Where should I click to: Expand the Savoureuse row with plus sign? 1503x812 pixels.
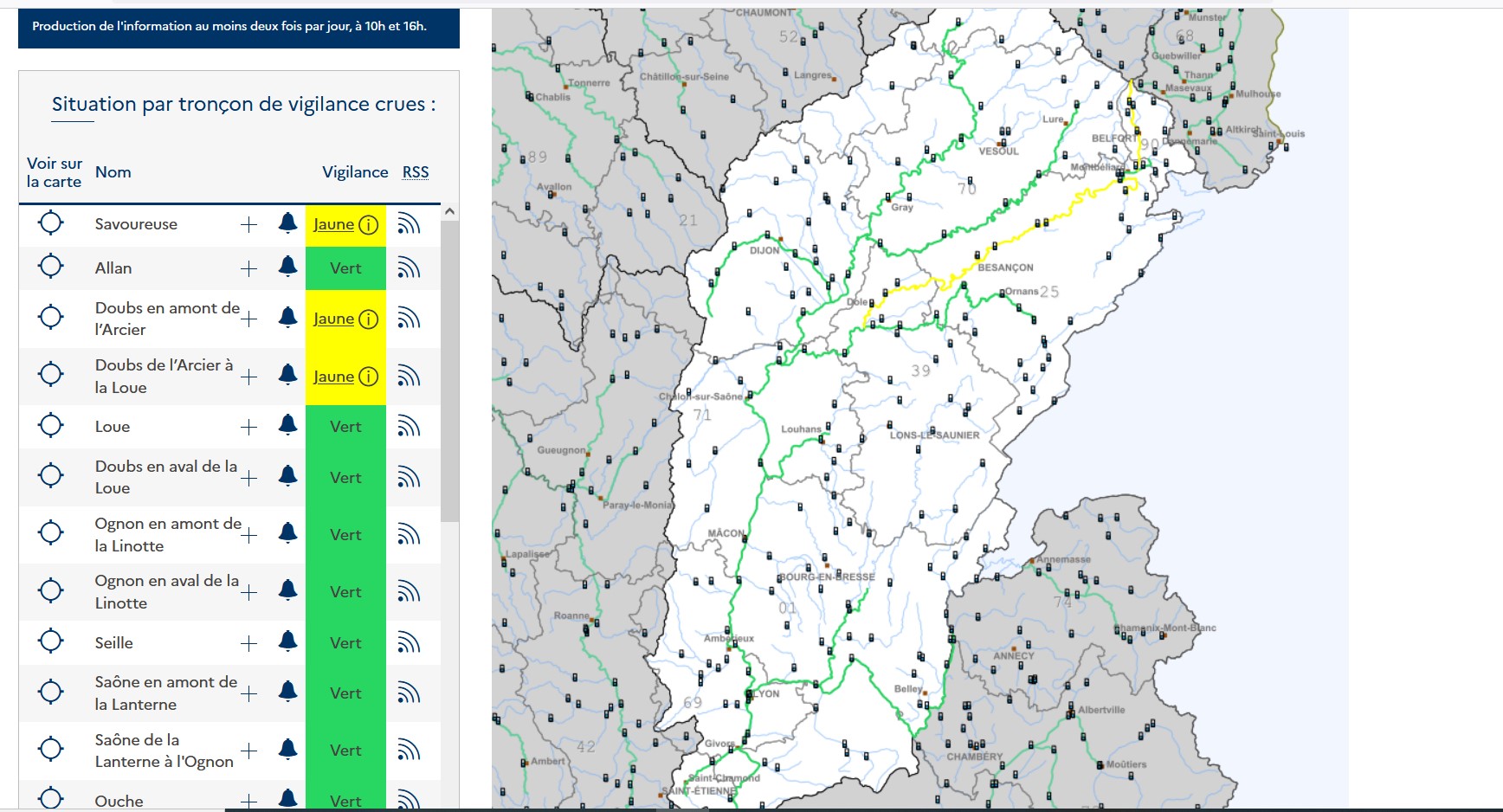[x=249, y=225]
